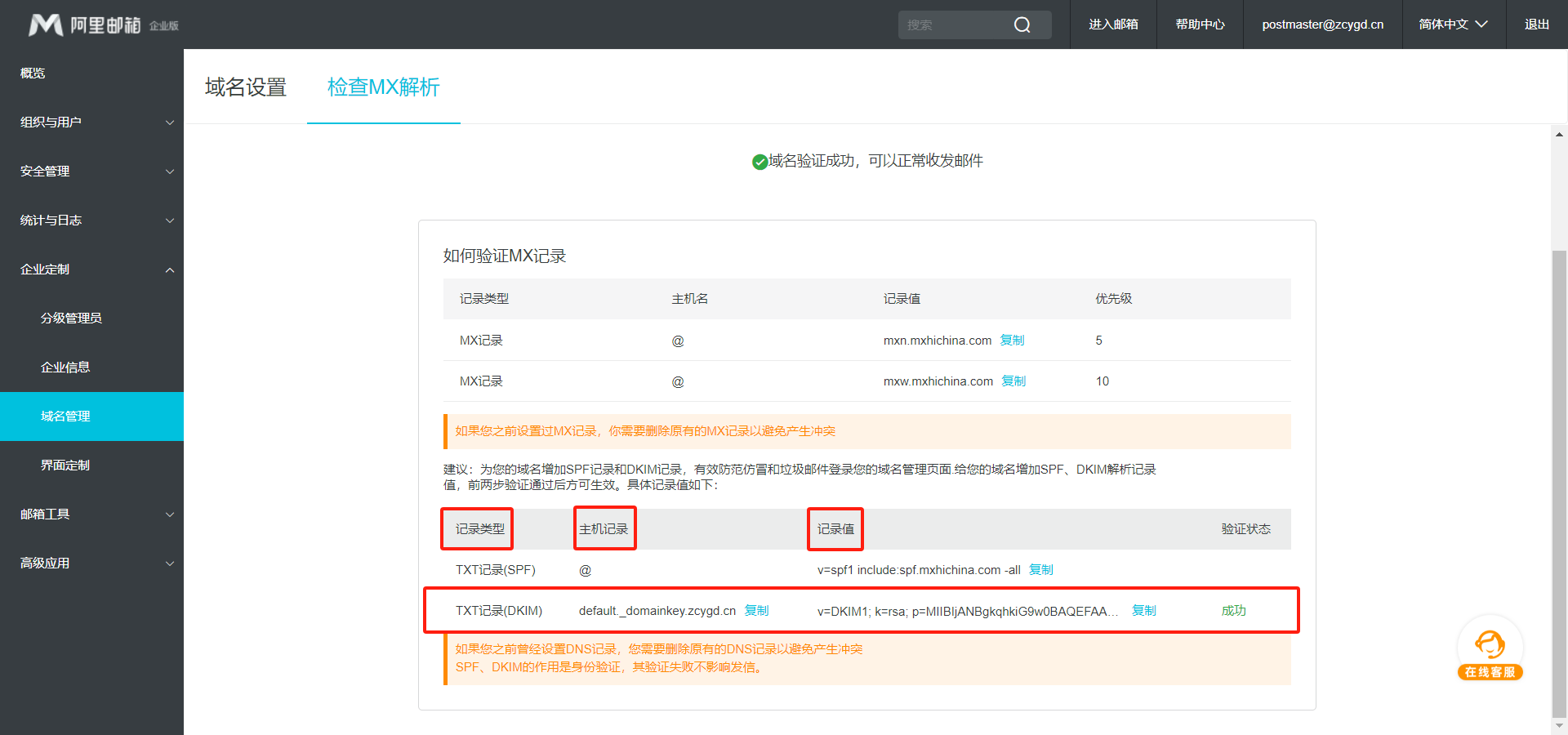
Task: Focus the top search input field
Action: coord(955,24)
